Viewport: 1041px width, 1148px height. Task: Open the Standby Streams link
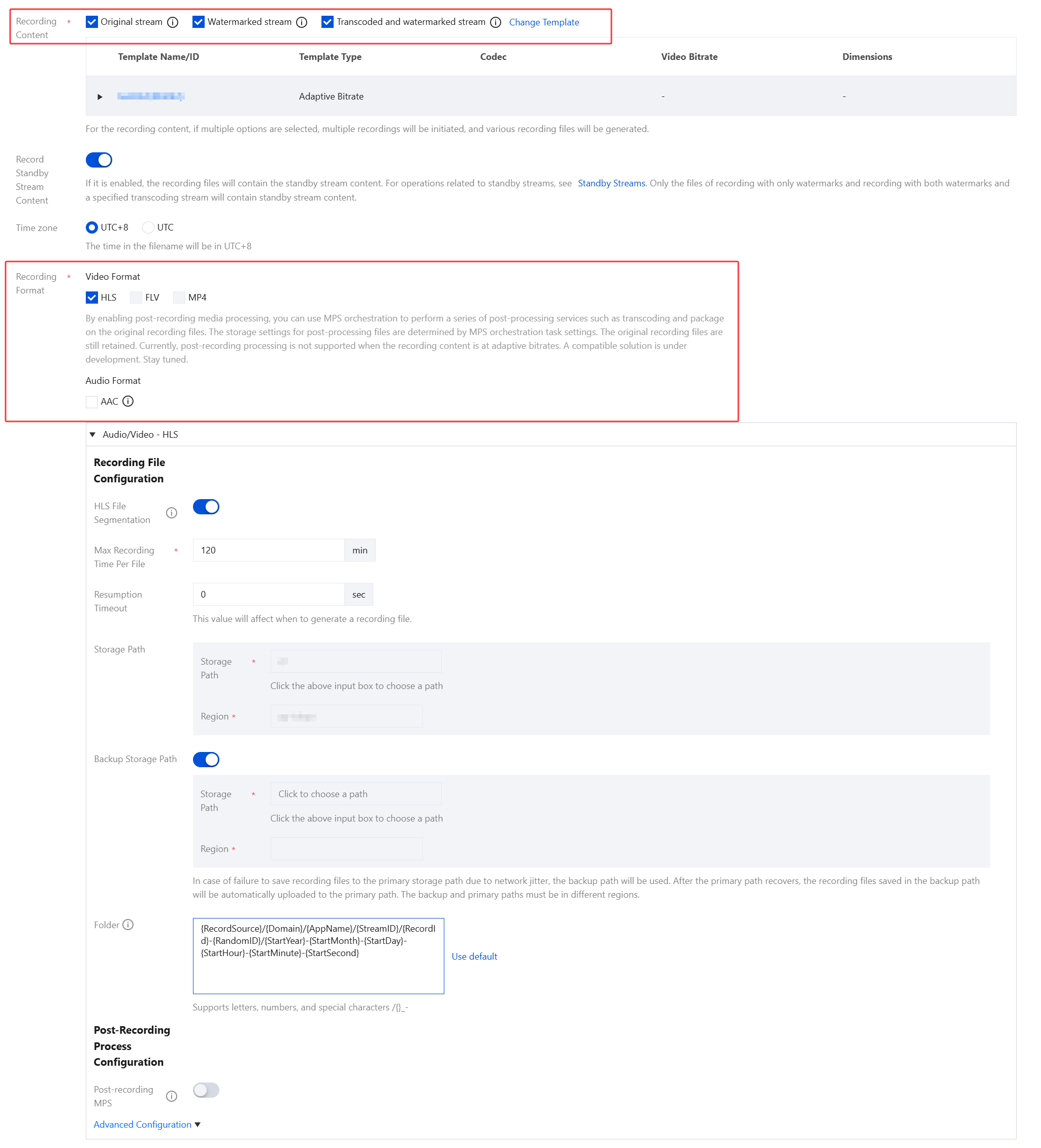point(611,183)
